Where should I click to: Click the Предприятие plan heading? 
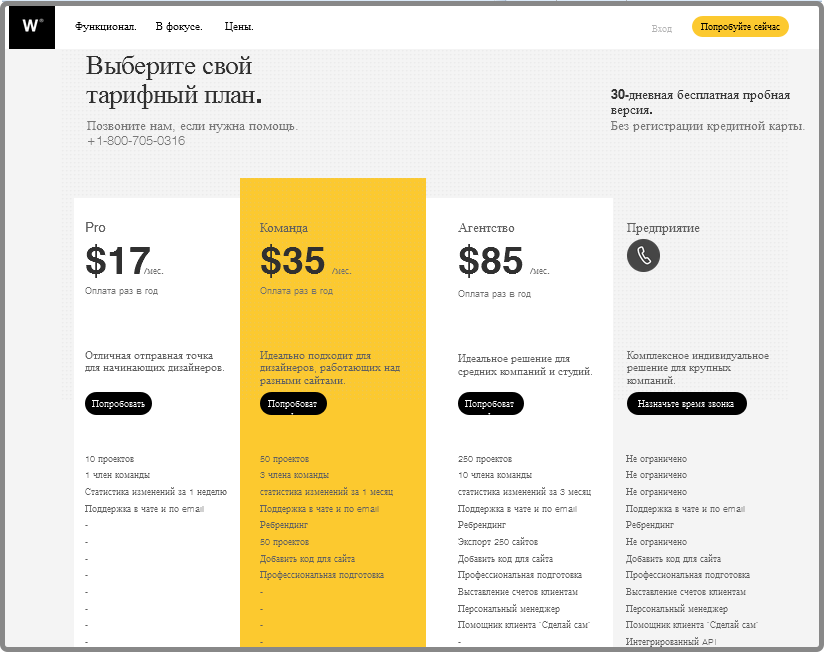[663, 228]
